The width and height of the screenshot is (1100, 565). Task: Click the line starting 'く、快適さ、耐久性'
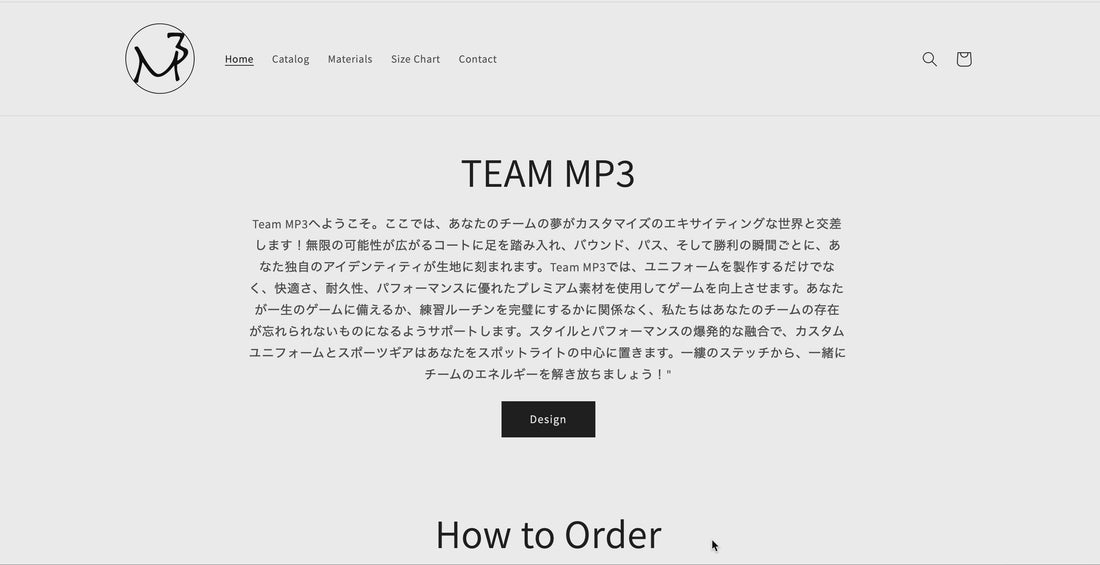click(548, 288)
